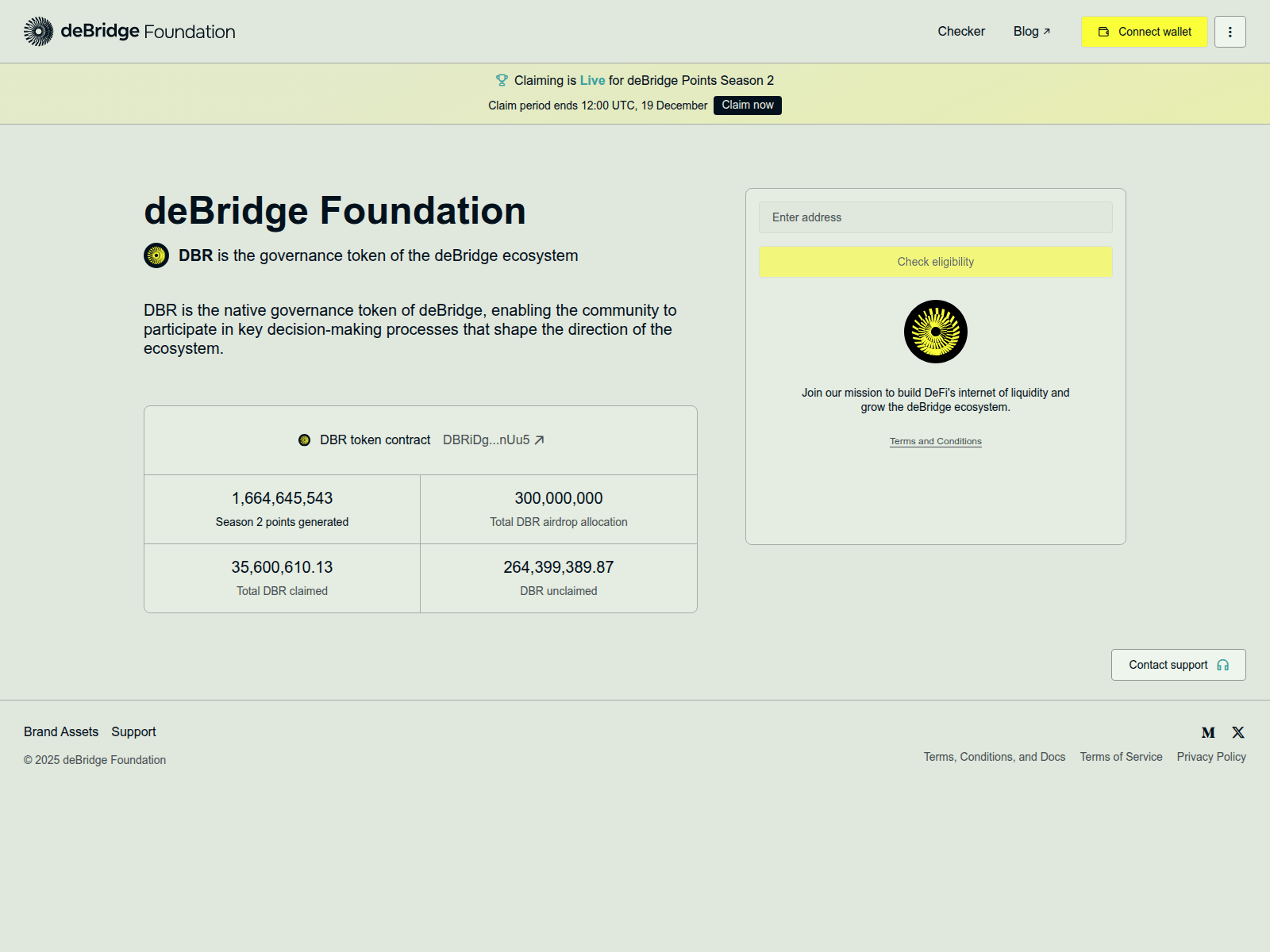
Task: Click the trophy icon in claim banner
Action: 502,80
